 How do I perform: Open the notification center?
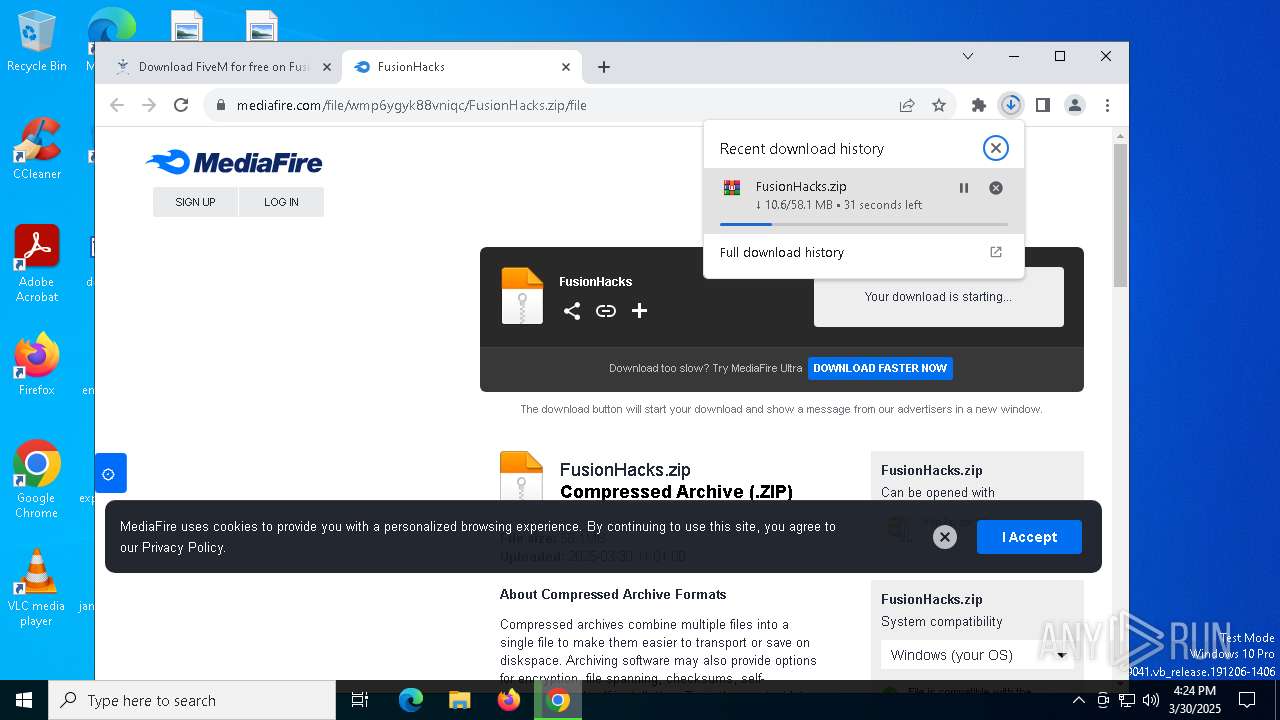pos(1247,700)
